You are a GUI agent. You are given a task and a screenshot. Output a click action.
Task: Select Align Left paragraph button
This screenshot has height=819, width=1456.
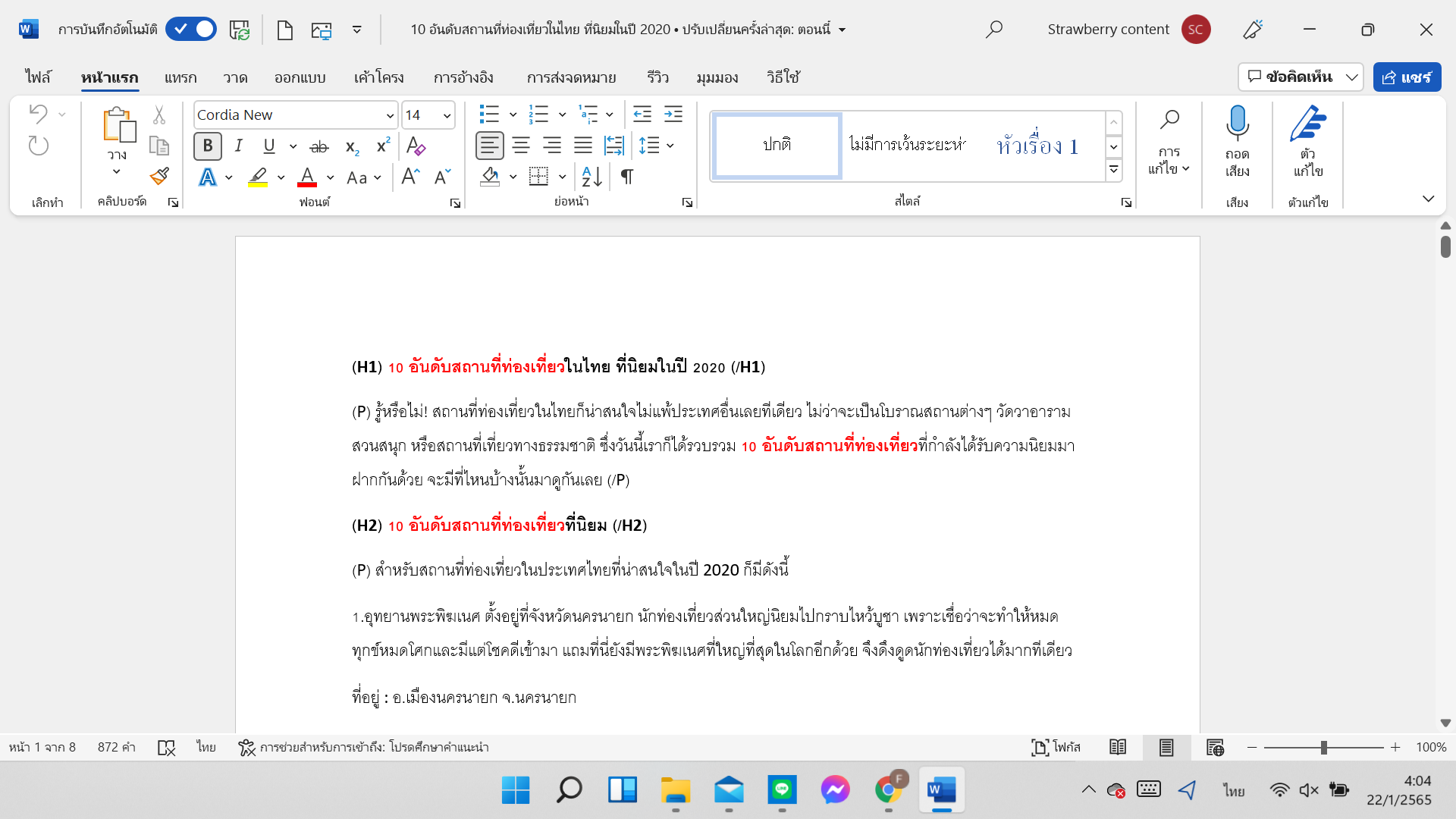(x=490, y=146)
